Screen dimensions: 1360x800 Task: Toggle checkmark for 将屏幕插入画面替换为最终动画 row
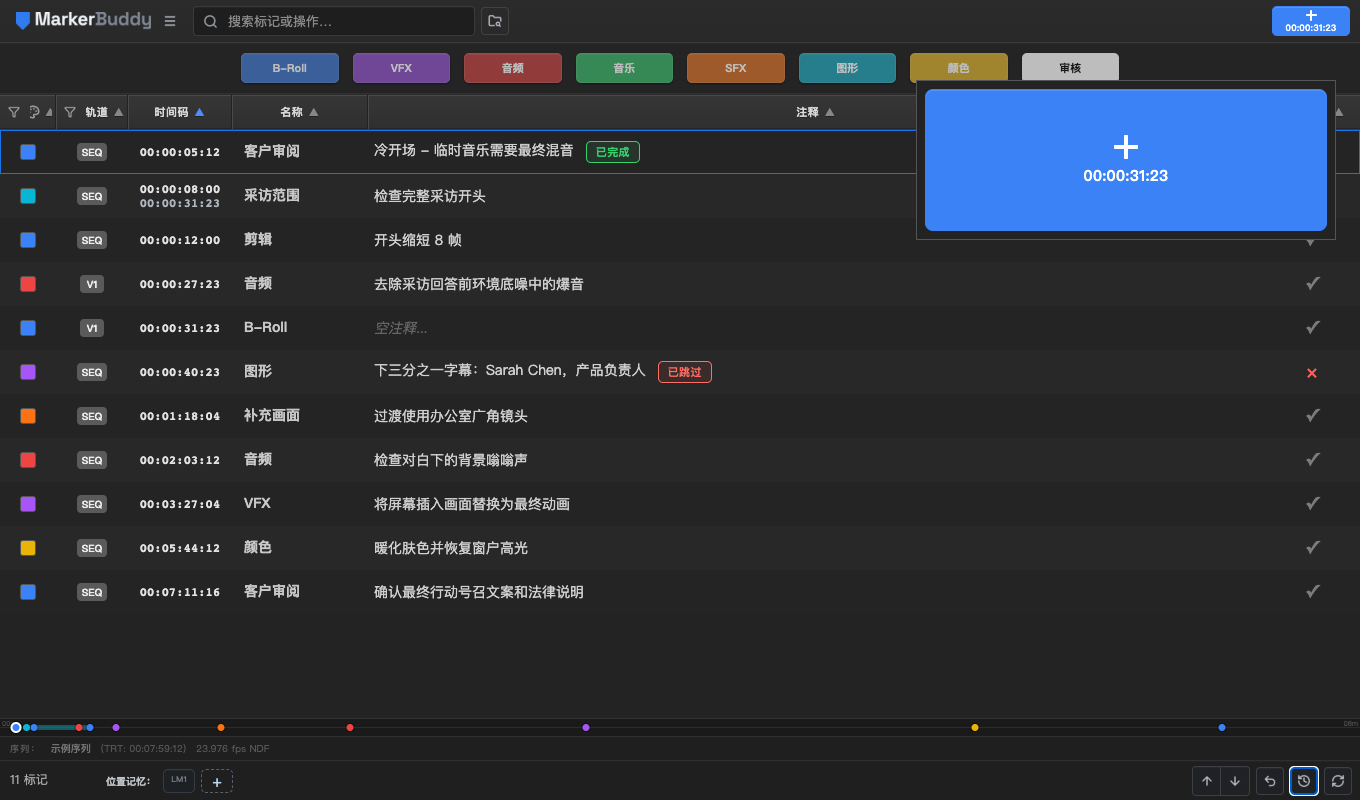tap(1313, 504)
